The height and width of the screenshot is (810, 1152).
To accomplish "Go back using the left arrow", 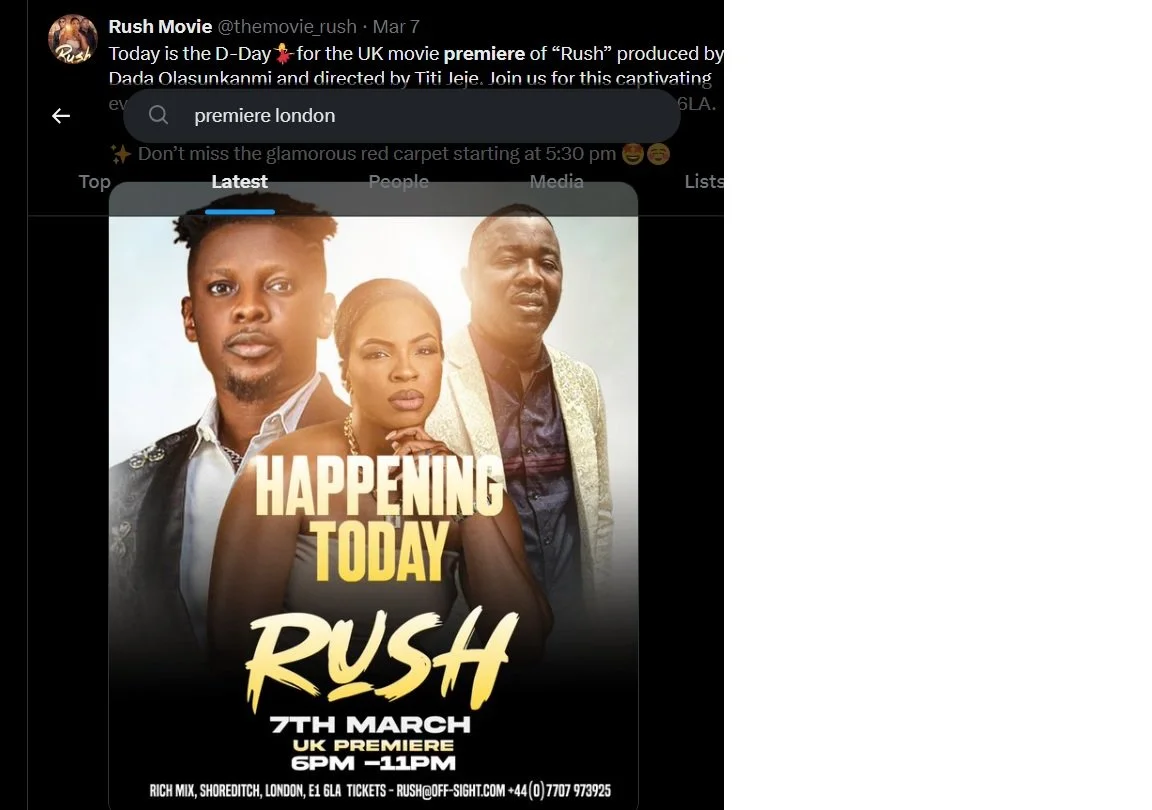I will (61, 116).
